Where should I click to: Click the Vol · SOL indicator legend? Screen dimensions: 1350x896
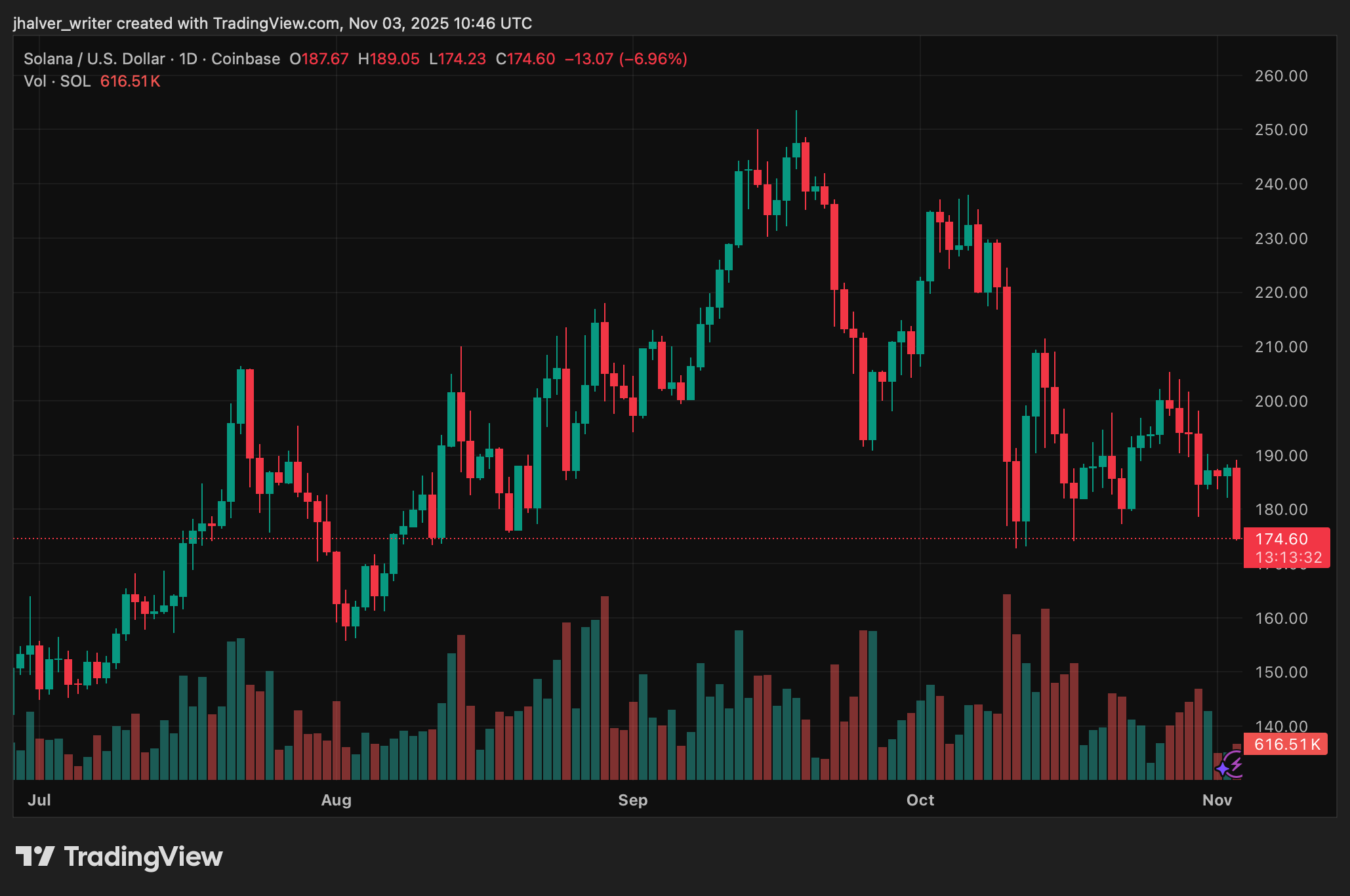click(x=57, y=81)
